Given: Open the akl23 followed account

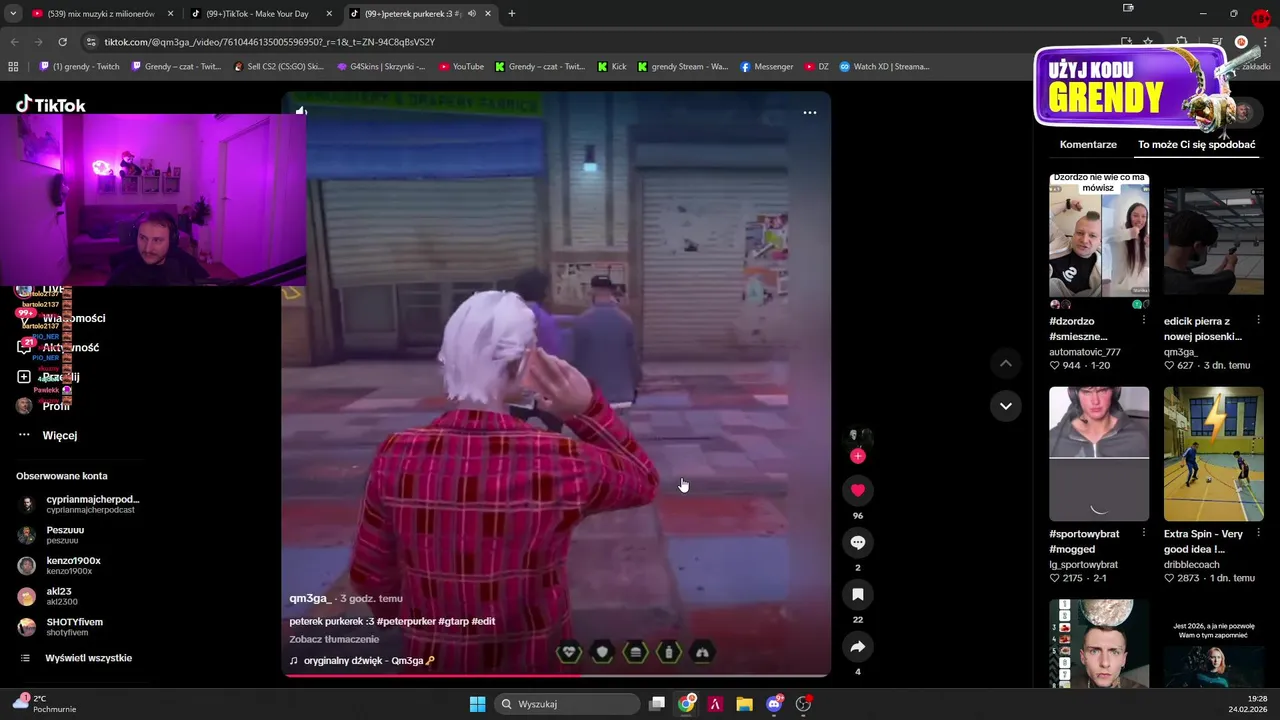Looking at the screenshot, I should pyautogui.click(x=47, y=596).
